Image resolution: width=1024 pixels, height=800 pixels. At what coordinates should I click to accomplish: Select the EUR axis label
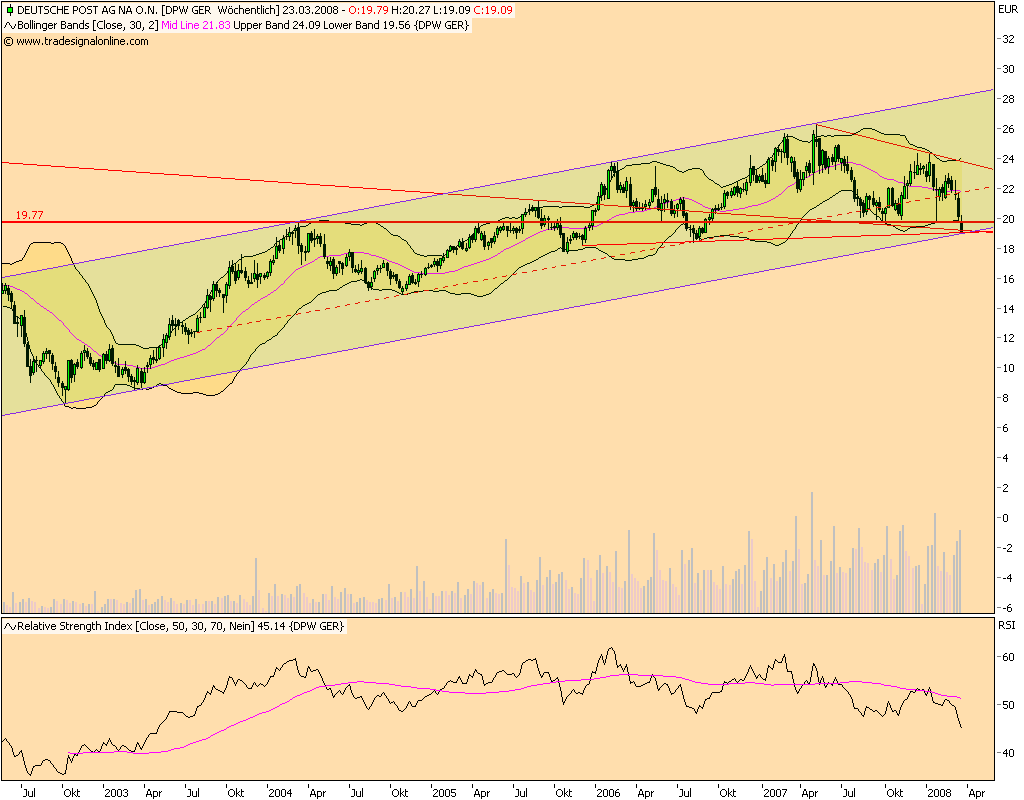pyautogui.click(x=1008, y=8)
